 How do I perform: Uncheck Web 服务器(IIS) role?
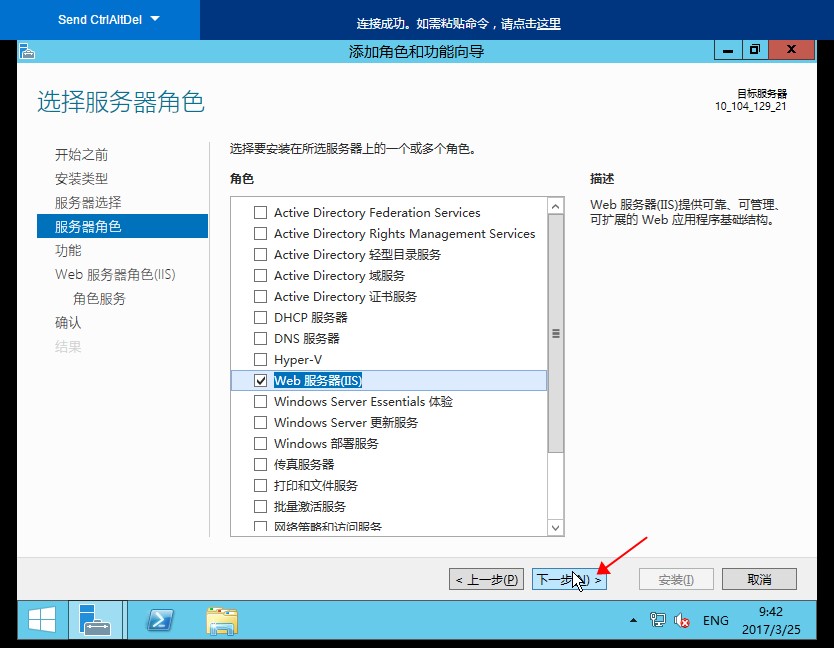(261, 380)
